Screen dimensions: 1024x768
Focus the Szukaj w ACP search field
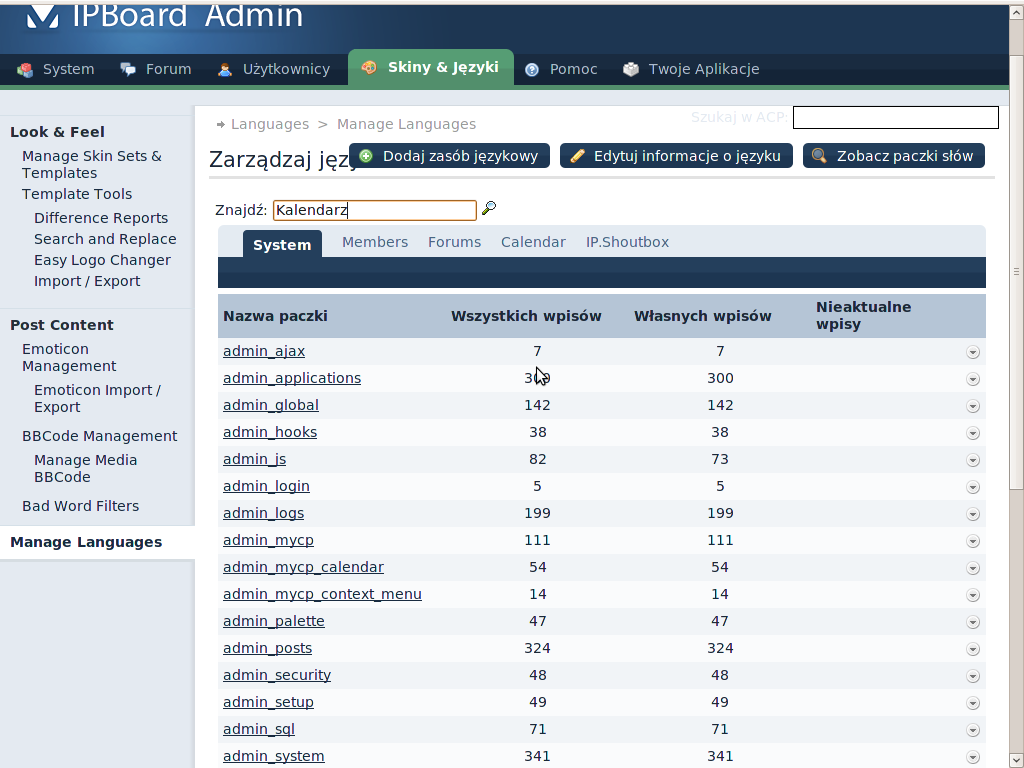(895, 118)
